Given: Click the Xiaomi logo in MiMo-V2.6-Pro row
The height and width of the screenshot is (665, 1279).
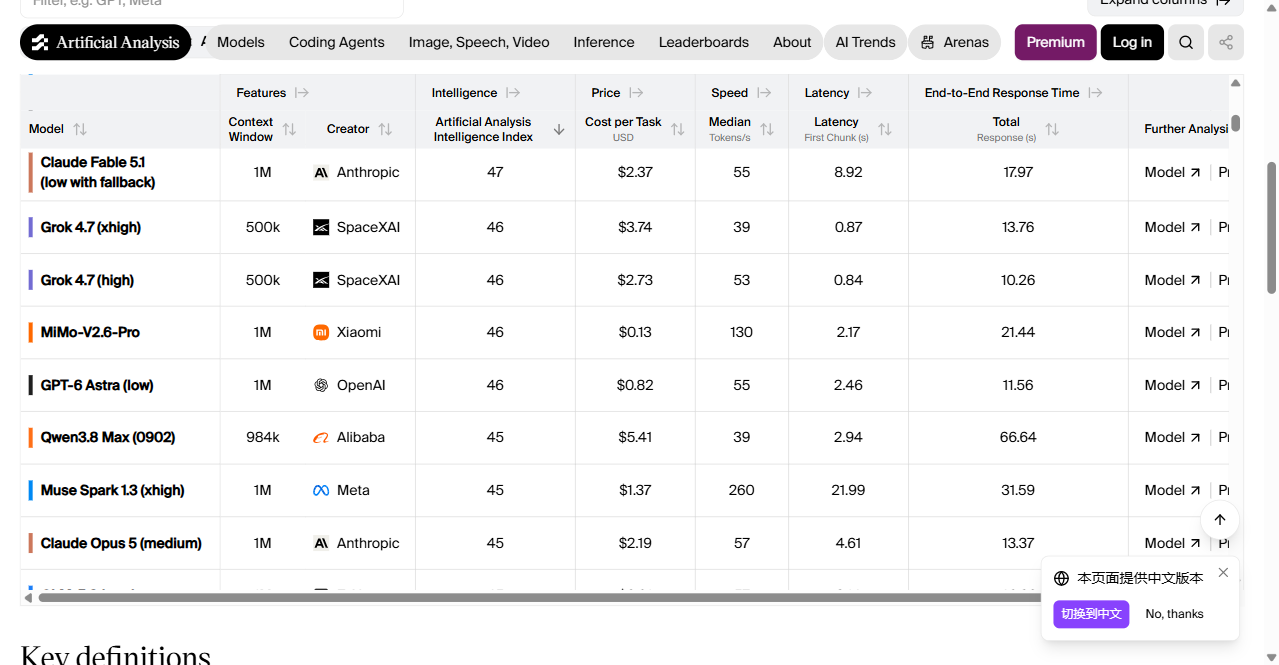Looking at the screenshot, I should (321, 332).
